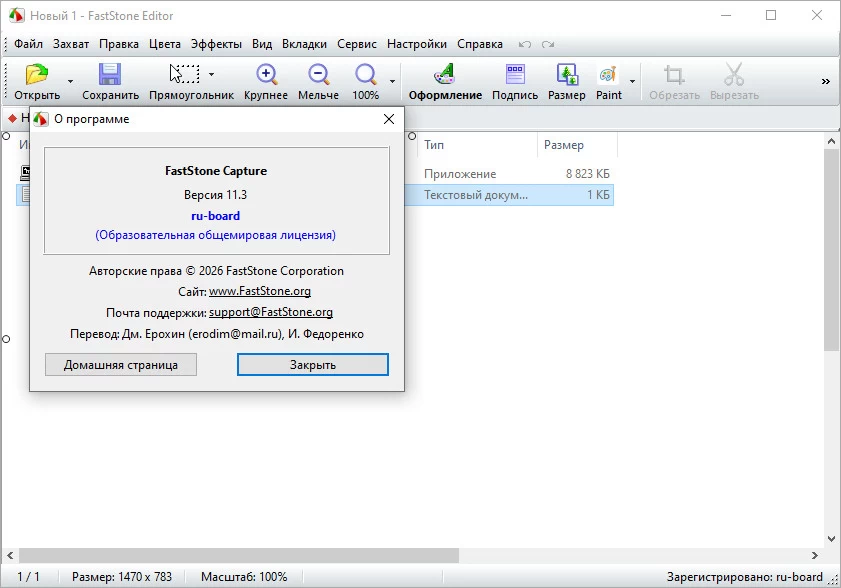Click the Вырезать scissors icon

(x=734, y=74)
